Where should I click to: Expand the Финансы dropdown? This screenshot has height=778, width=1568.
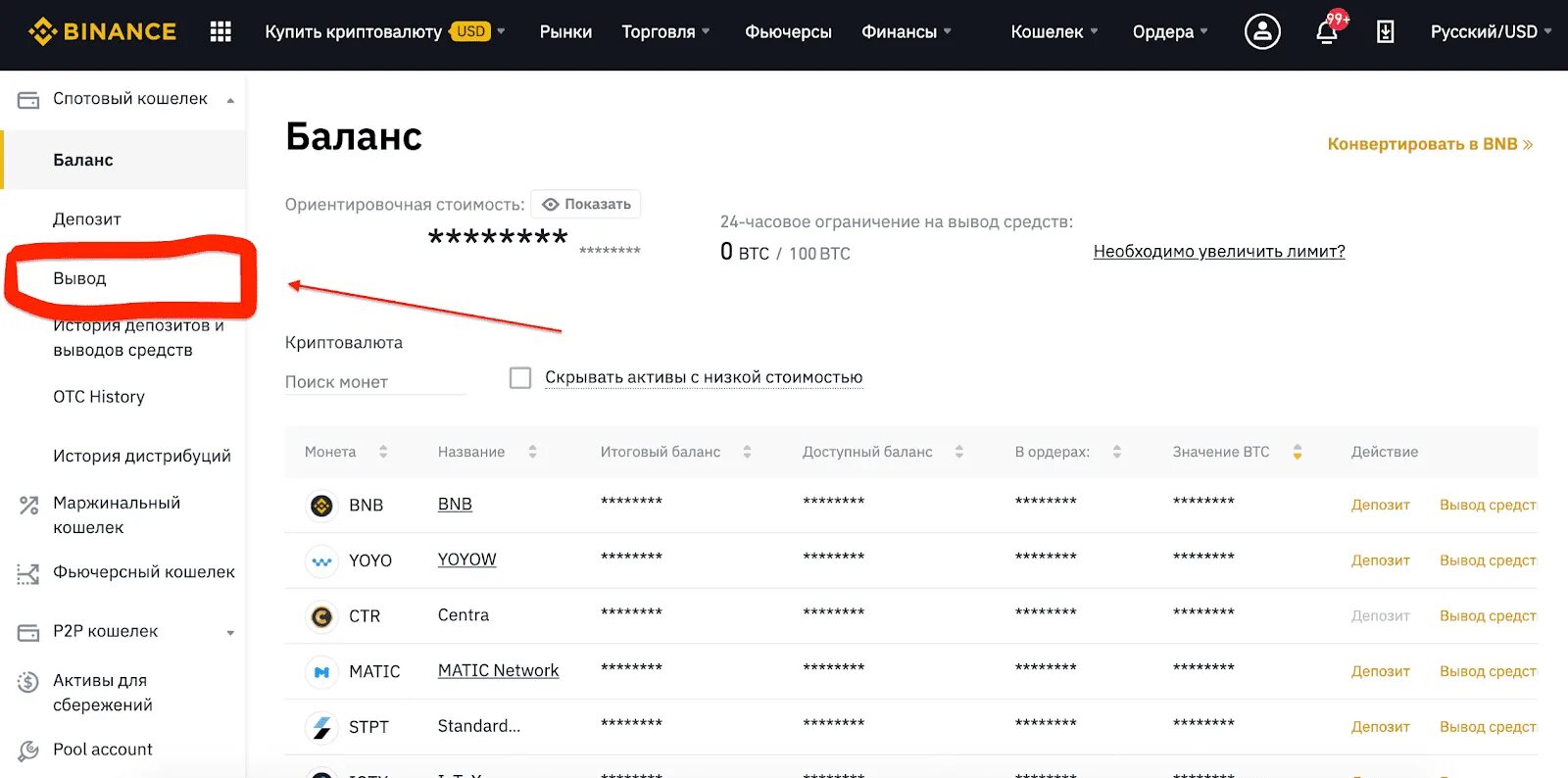coord(906,31)
